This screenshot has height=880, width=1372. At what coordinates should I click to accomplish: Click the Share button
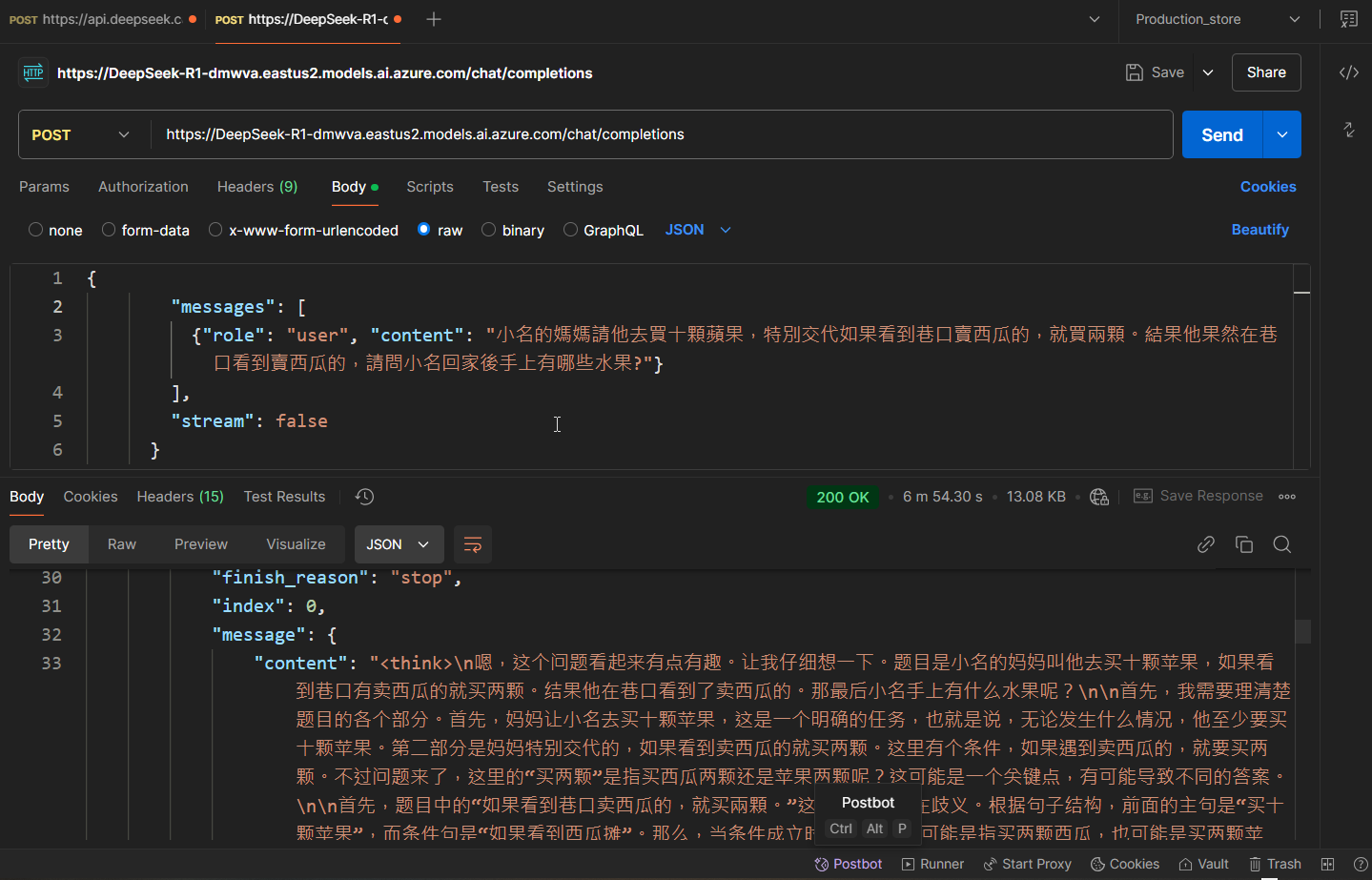[1266, 72]
